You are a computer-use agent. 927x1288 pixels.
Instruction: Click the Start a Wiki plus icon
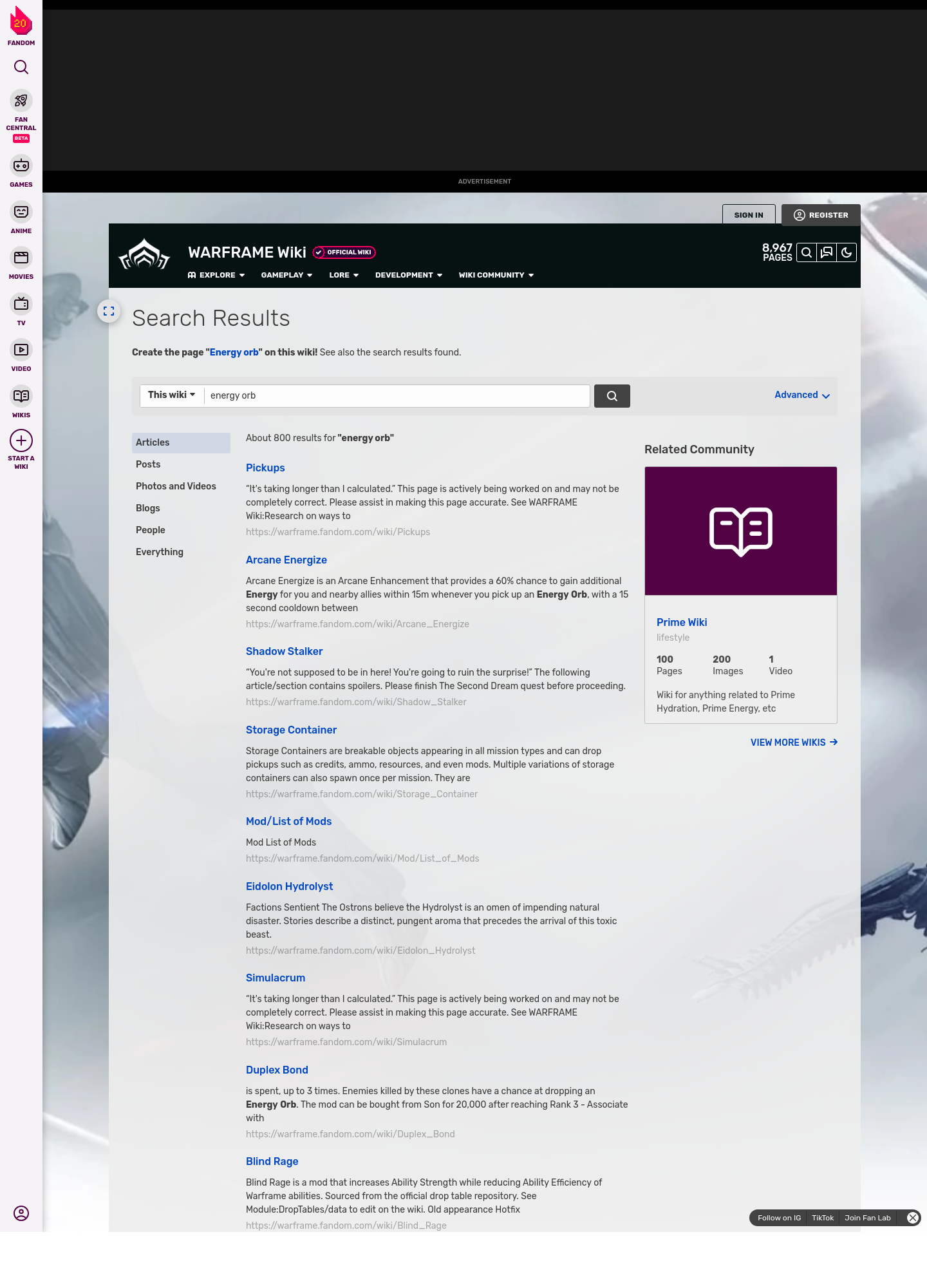[x=21, y=441]
